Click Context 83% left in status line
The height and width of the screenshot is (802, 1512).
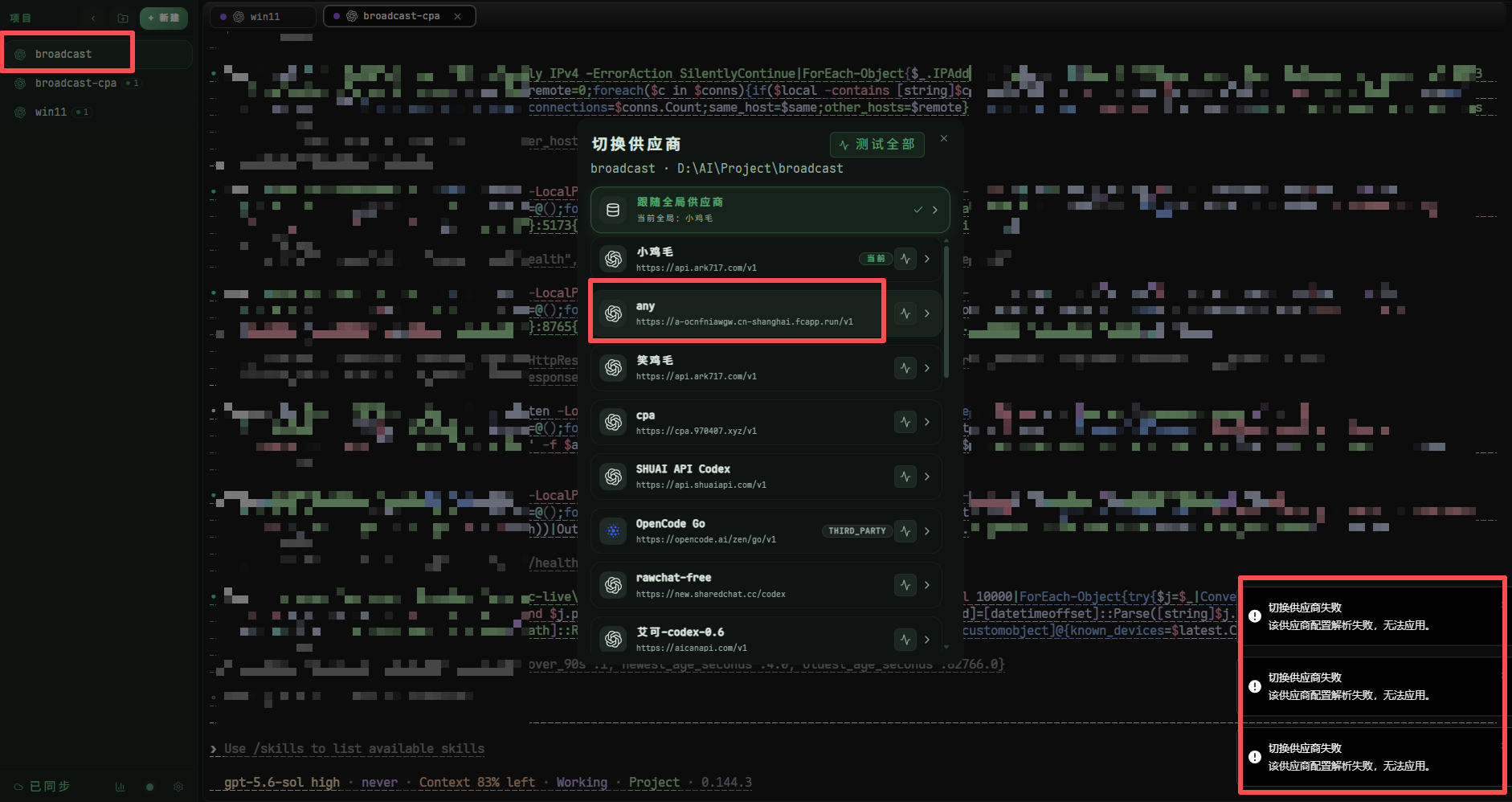click(477, 783)
